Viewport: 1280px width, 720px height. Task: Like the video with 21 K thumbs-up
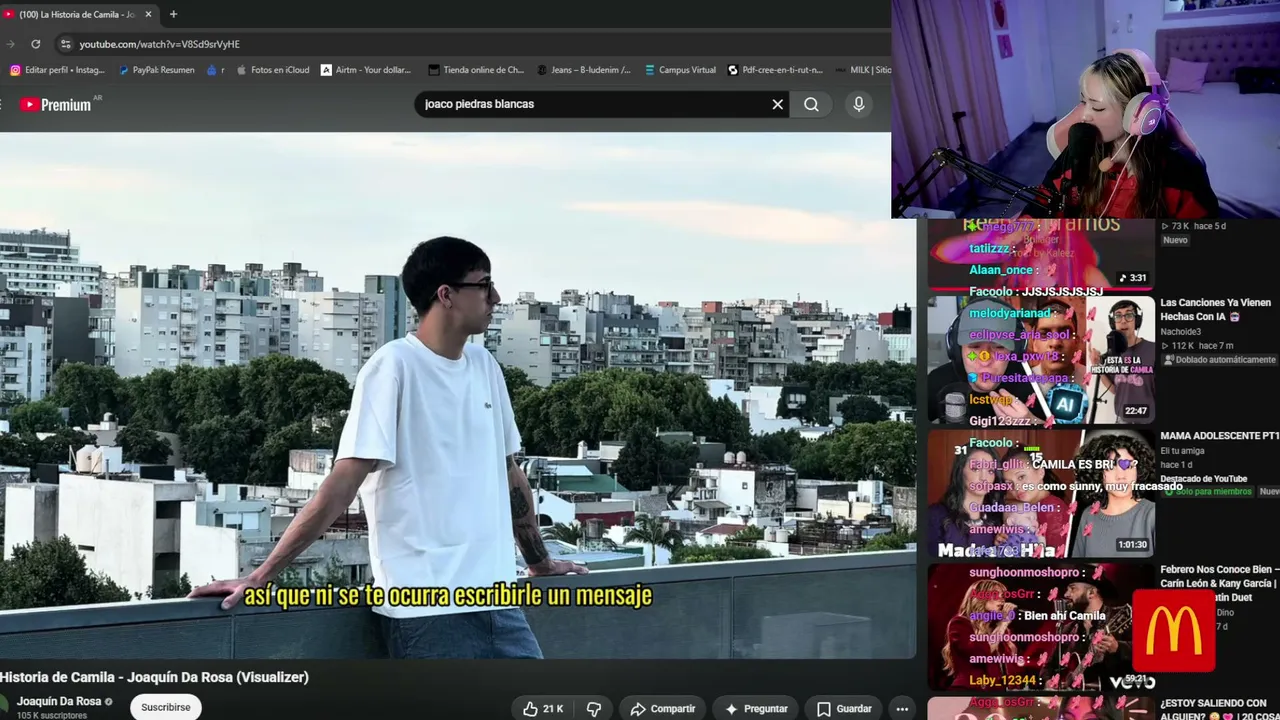point(542,709)
